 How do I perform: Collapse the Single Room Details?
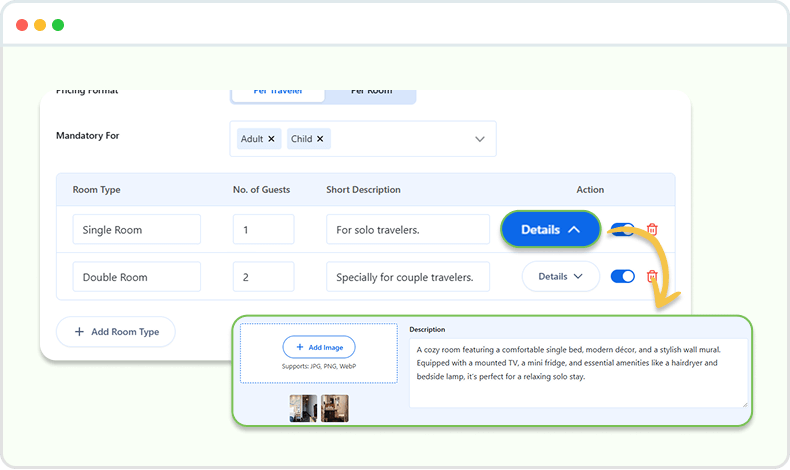coord(550,230)
